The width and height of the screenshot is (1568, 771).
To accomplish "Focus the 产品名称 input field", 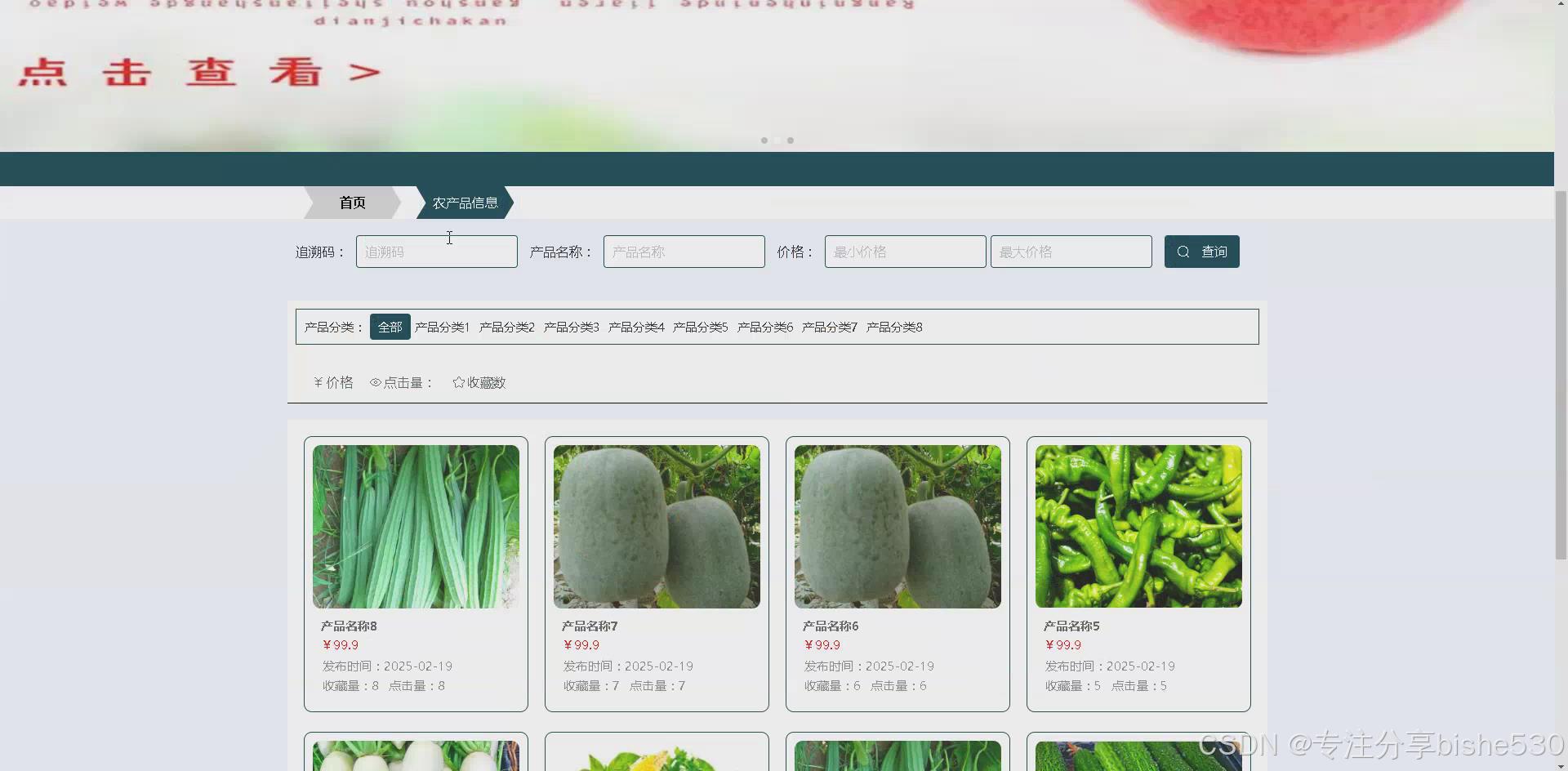I will 684,252.
